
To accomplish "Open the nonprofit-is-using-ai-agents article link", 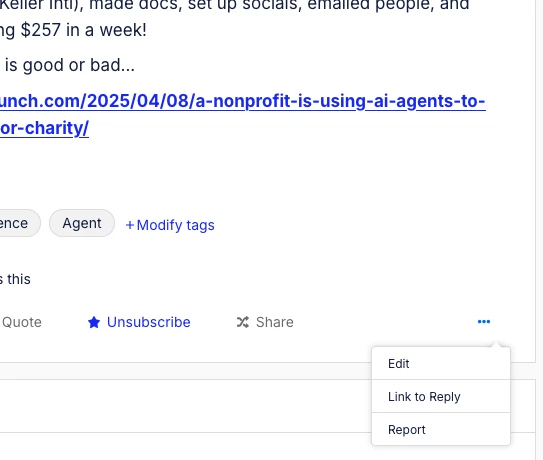I will (242, 101).
